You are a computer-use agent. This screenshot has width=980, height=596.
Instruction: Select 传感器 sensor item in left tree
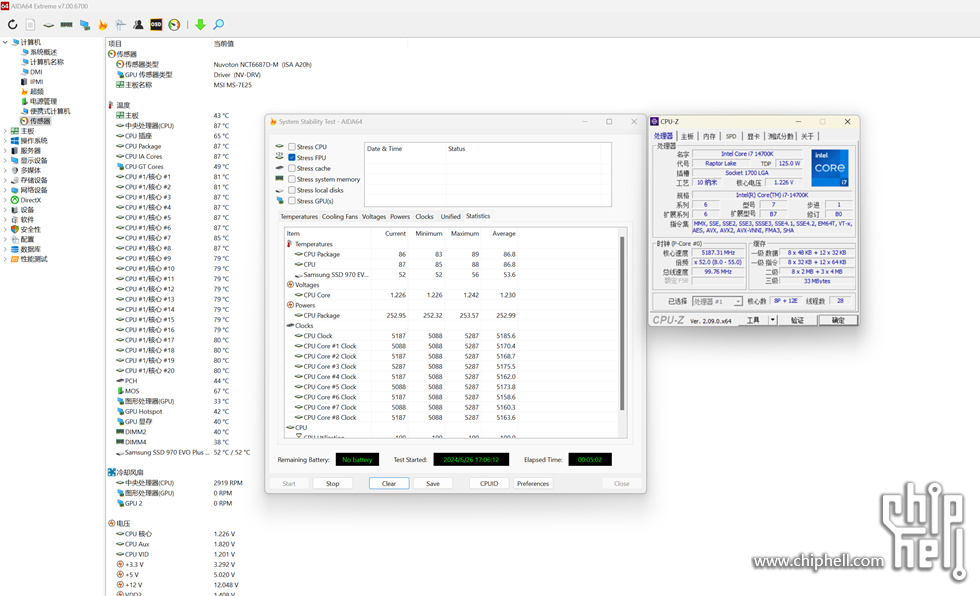[40, 121]
